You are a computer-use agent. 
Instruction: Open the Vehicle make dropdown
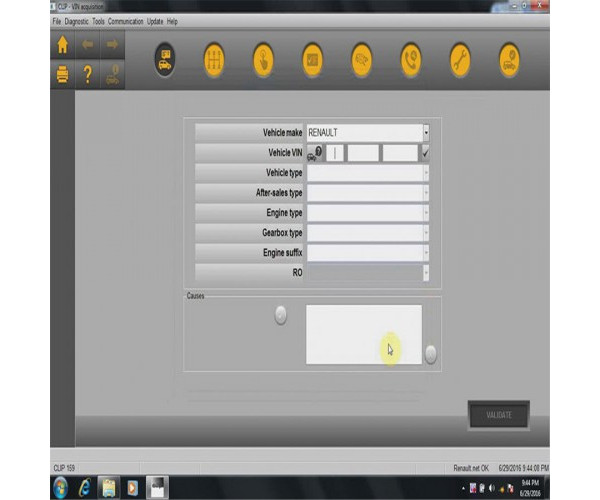426,133
